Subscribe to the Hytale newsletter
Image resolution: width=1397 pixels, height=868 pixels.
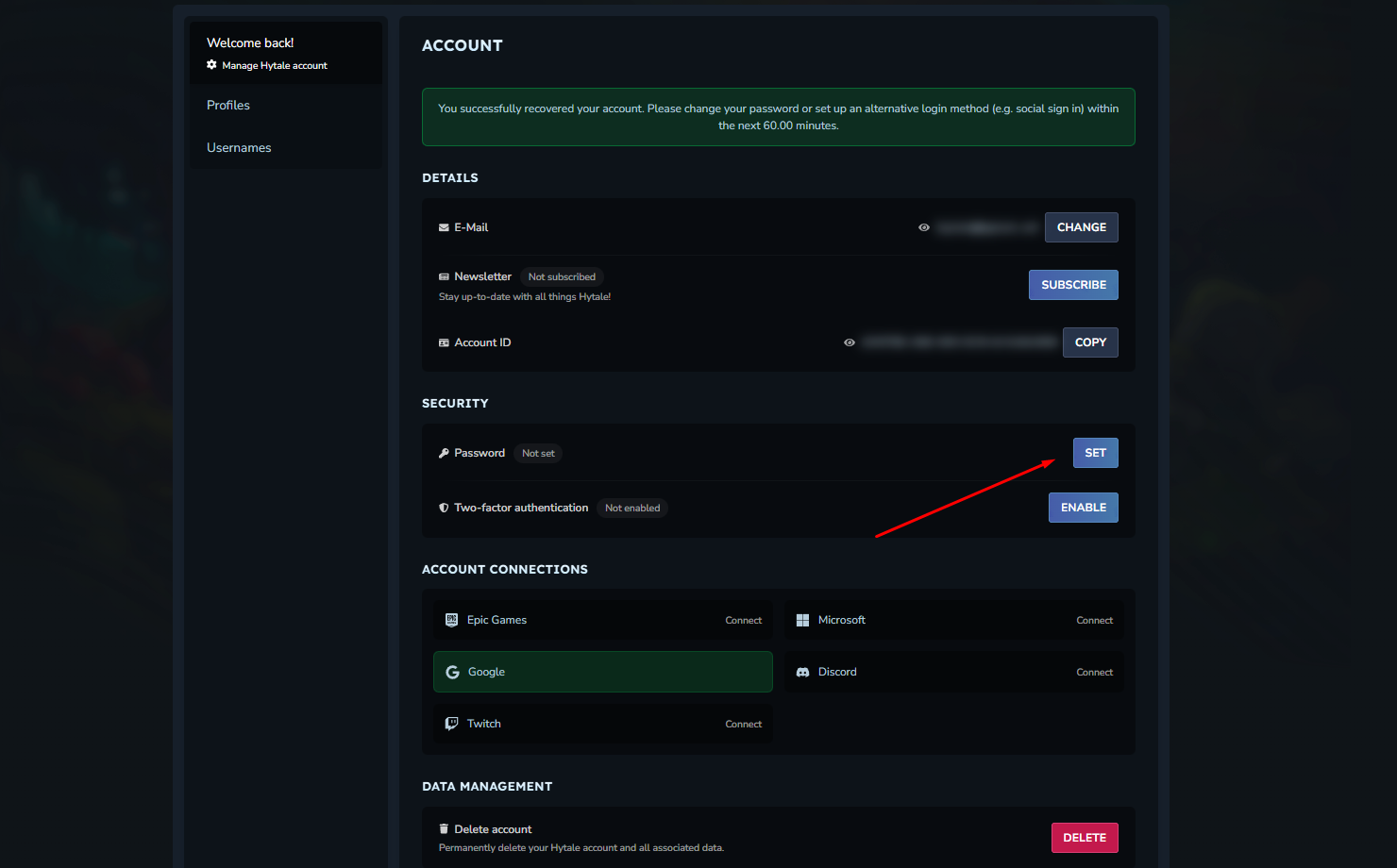[1073, 285]
